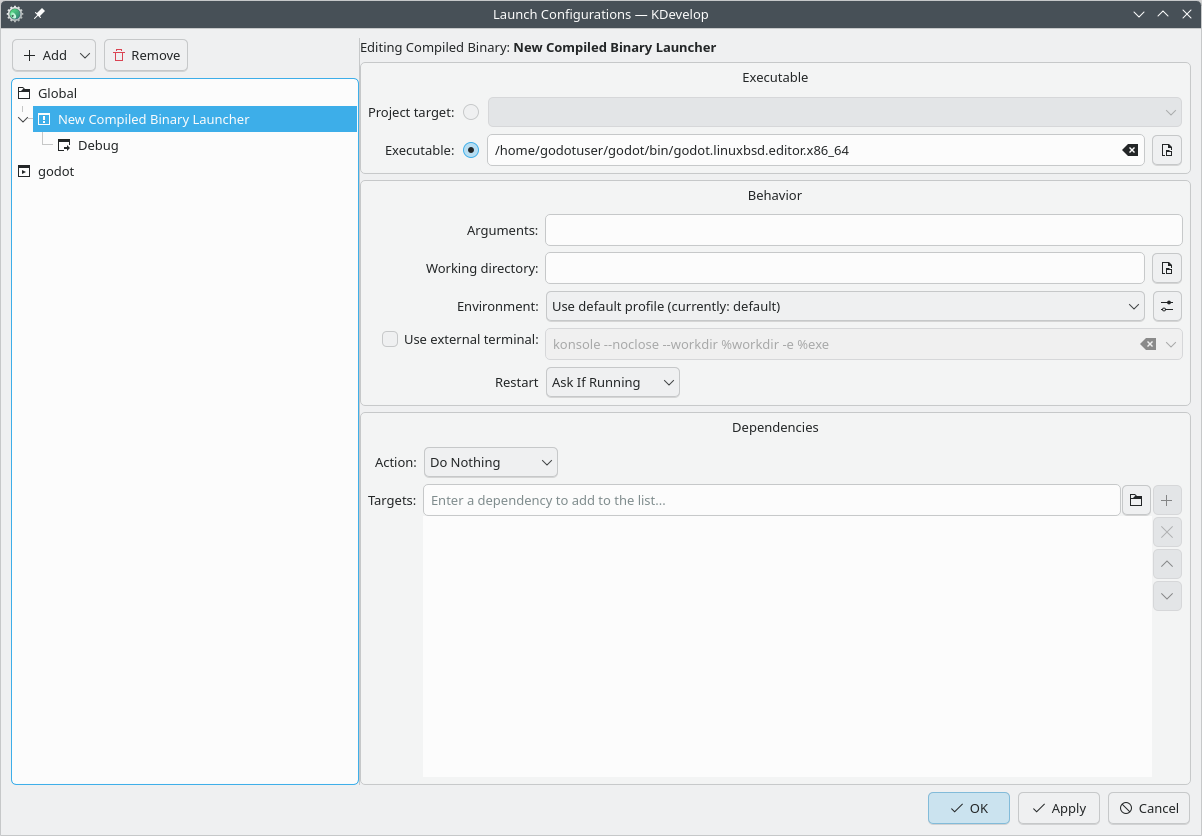This screenshot has height=836, width=1202.
Task: Select the Debug launch mode
Action: [98, 145]
